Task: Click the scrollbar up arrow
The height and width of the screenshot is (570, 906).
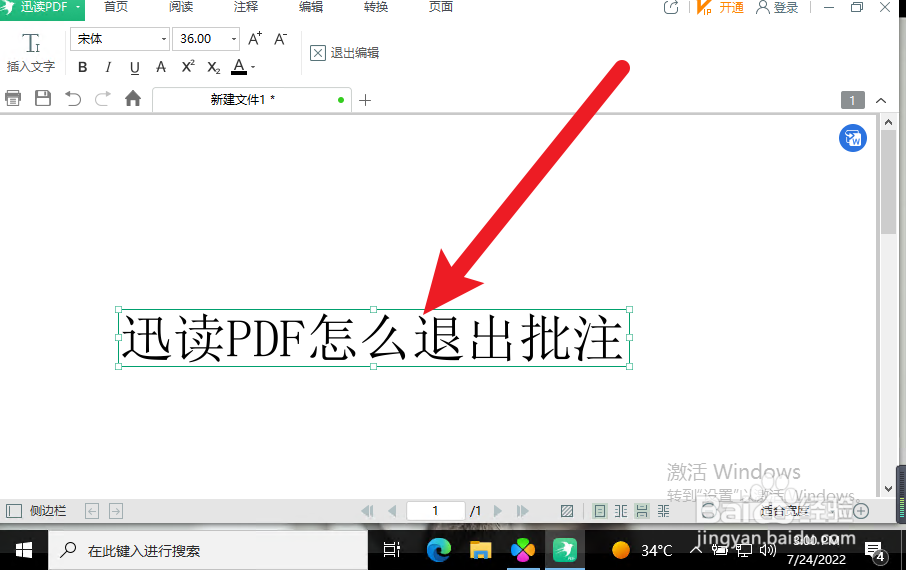Action: (x=888, y=122)
